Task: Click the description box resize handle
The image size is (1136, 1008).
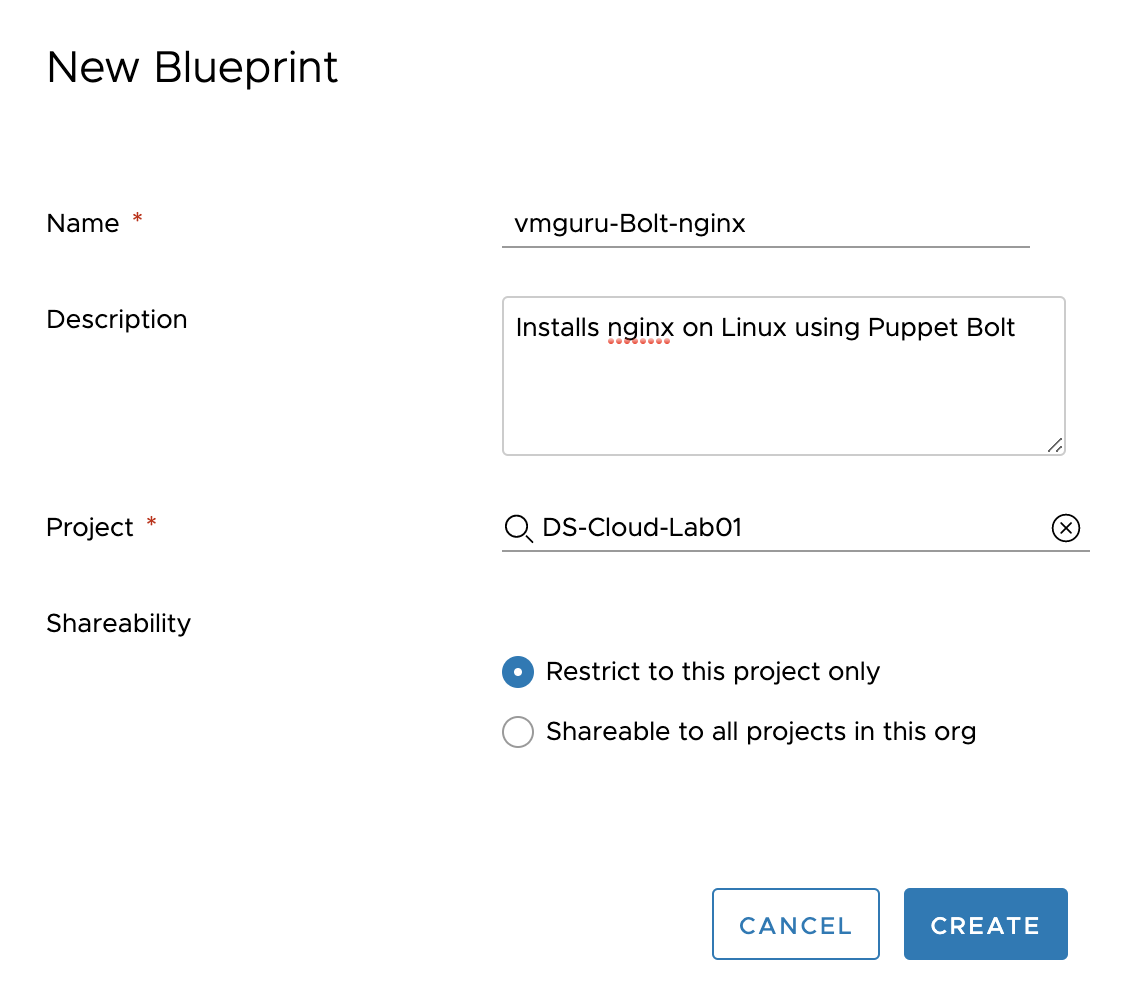Action: coord(1055,446)
